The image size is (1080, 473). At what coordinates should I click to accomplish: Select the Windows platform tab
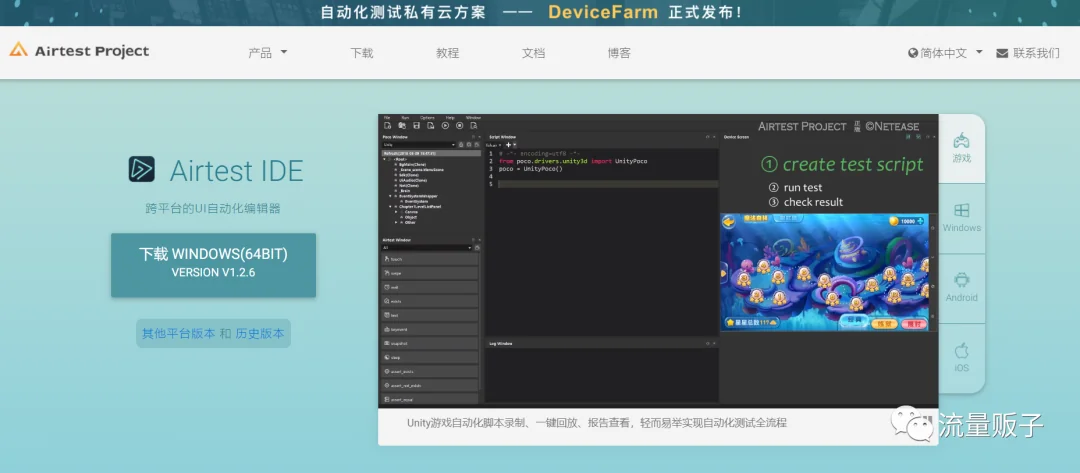click(962, 218)
